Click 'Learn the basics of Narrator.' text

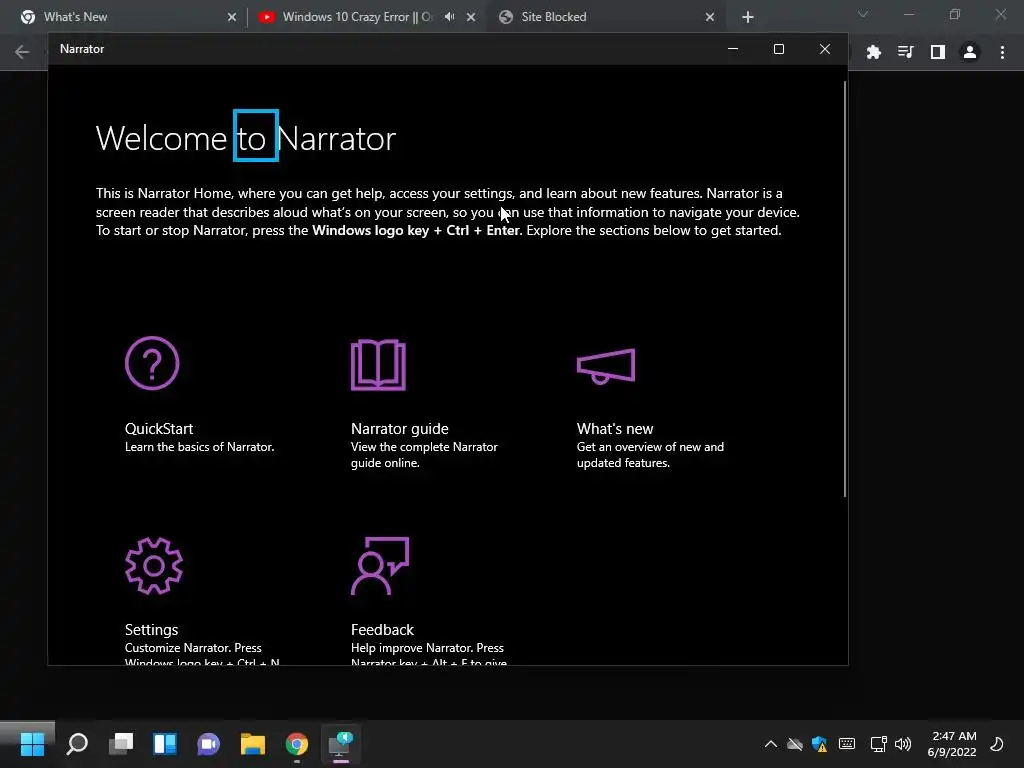click(x=199, y=447)
